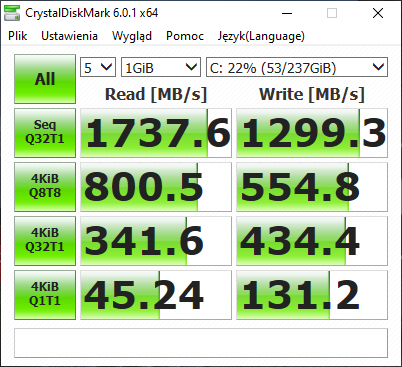Run all benchmarks with All button
Image resolution: width=402 pixels, height=367 pixels.
45,79
